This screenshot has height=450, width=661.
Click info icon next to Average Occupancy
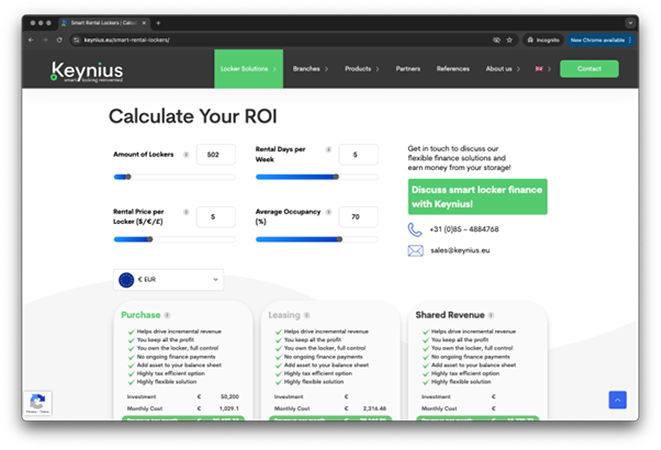(x=328, y=212)
